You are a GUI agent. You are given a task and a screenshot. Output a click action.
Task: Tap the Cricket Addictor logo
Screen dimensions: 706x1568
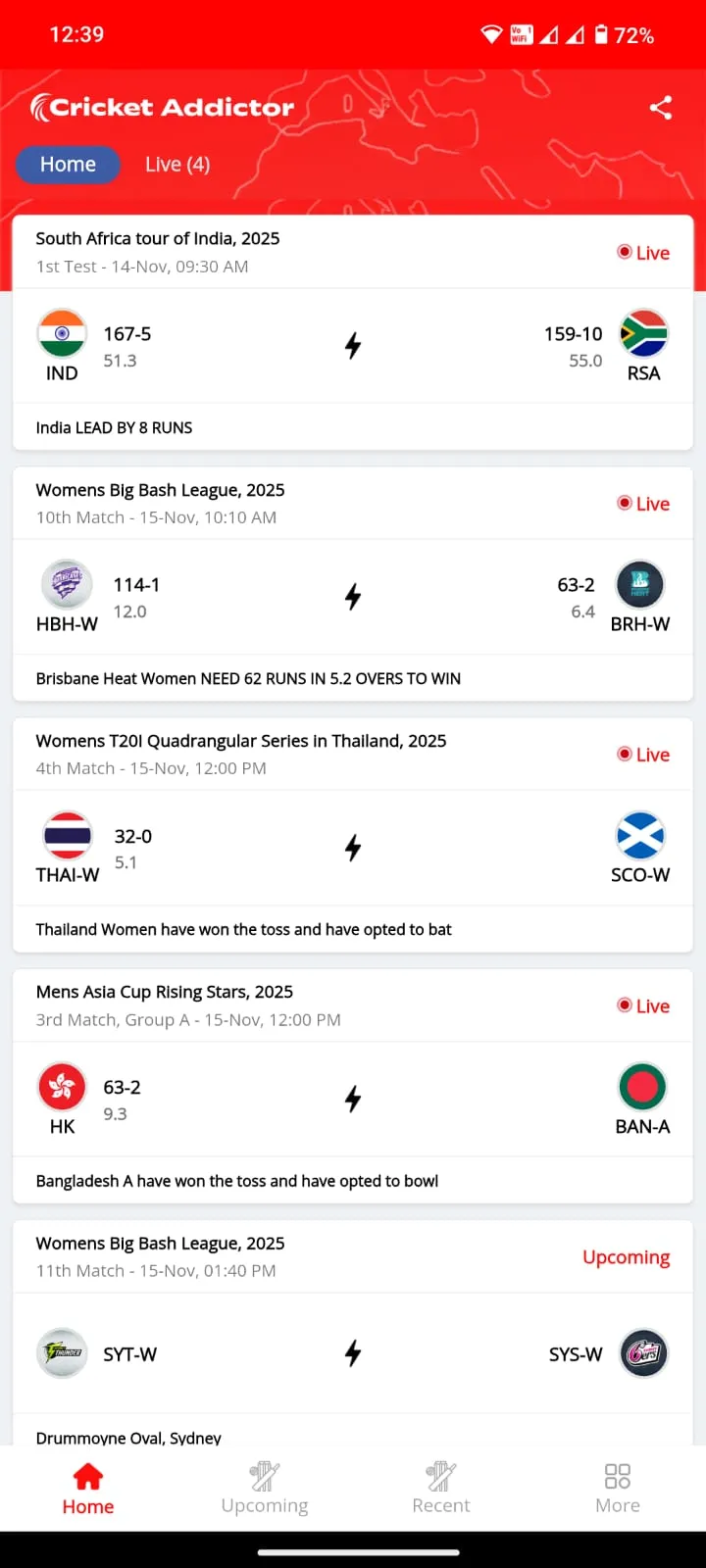163,108
